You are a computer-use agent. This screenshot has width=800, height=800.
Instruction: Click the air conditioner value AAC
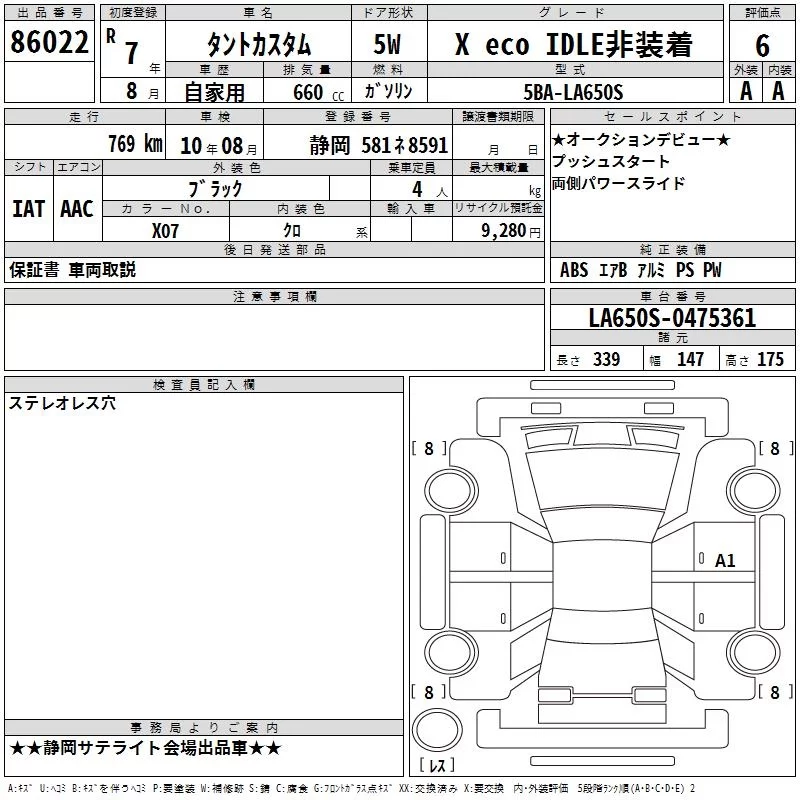(x=77, y=209)
